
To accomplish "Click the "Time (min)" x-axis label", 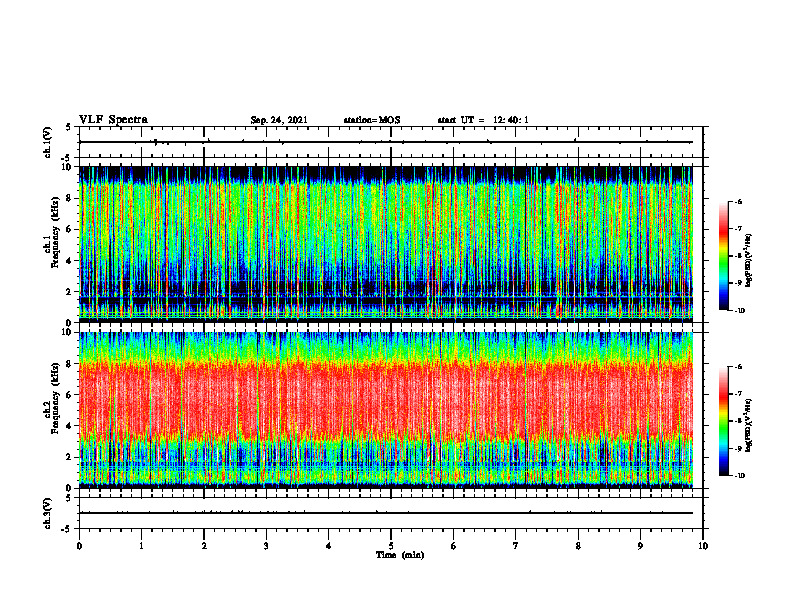I will 400,555.
